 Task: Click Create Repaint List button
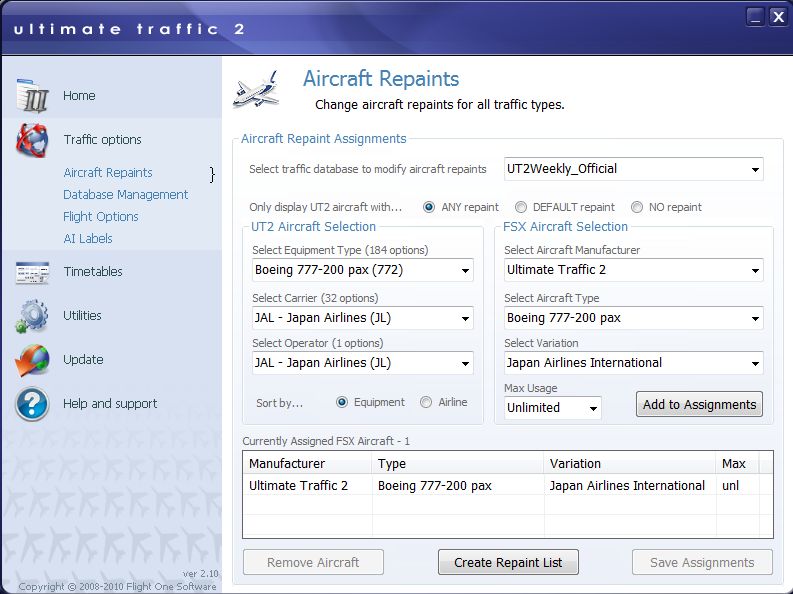508,563
